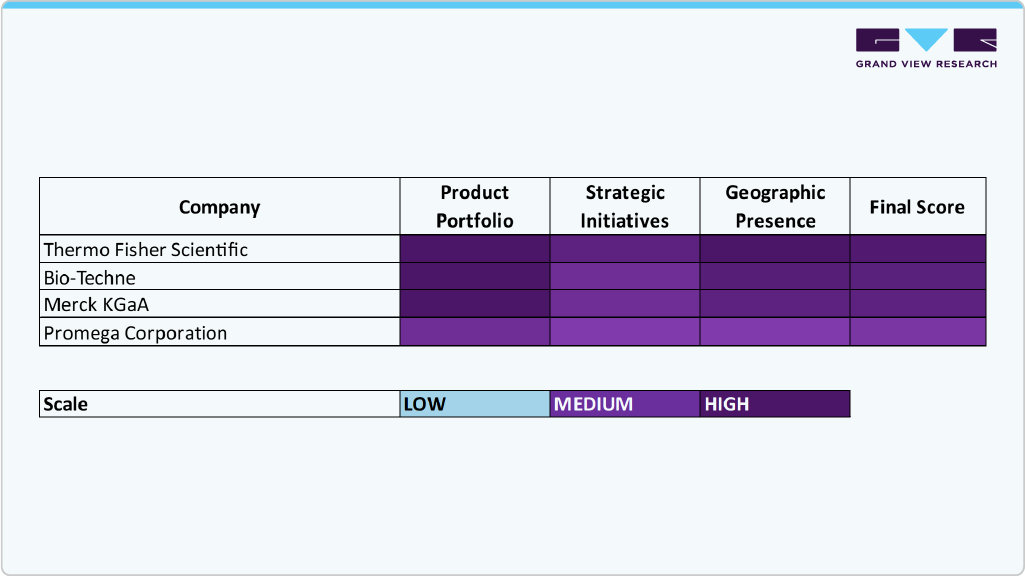Image resolution: width=1025 pixels, height=576 pixels.
Task: Select the Geographic Presence column header
Action: (x=775, y=207)
